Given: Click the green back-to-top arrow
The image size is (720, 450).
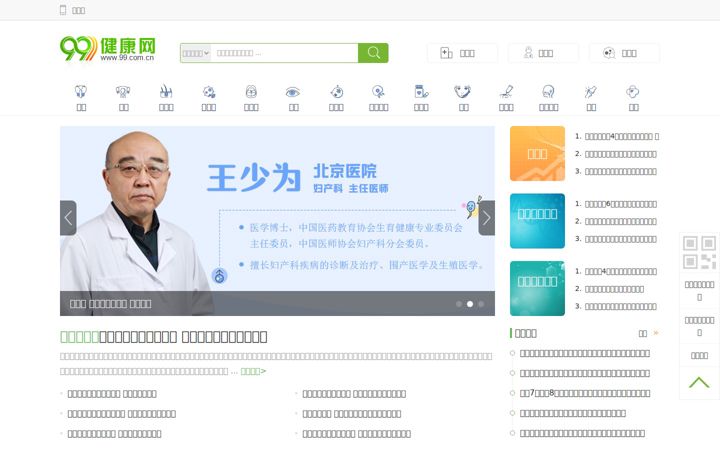Looking at the screenshot, I should click(x=699, y=382).
